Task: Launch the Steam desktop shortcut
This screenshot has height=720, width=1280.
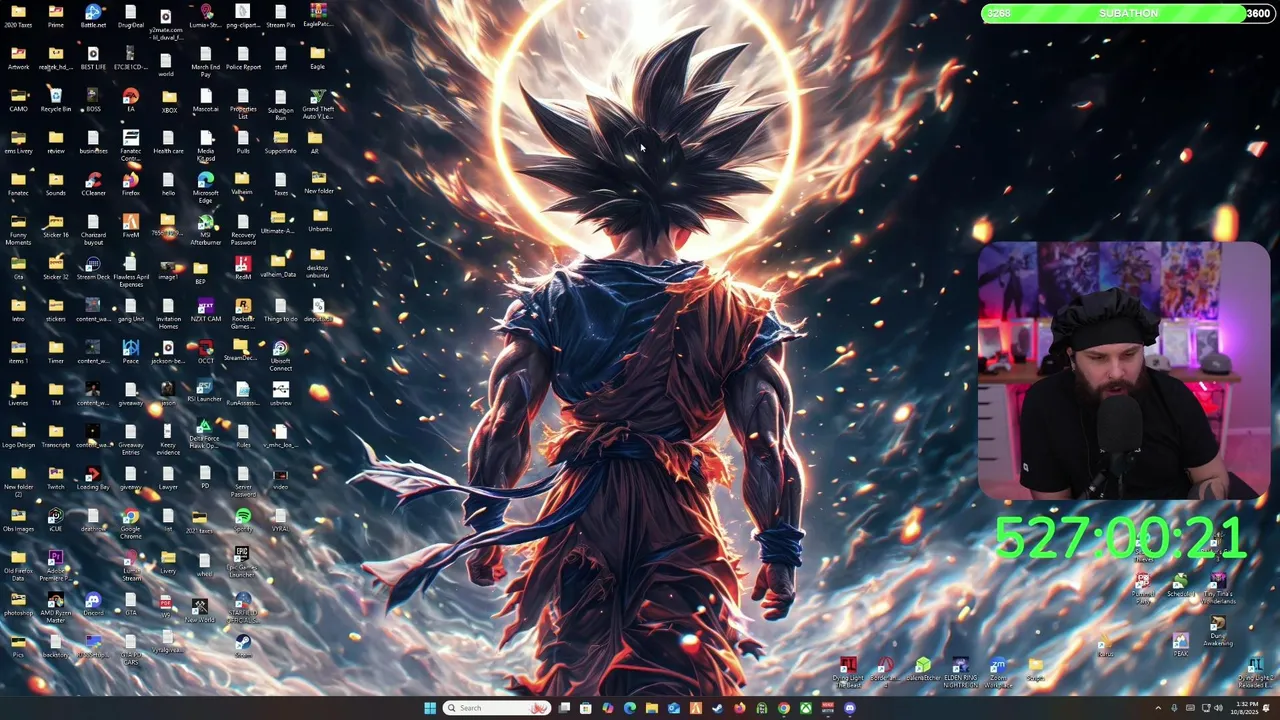Action: click(243, 646)
